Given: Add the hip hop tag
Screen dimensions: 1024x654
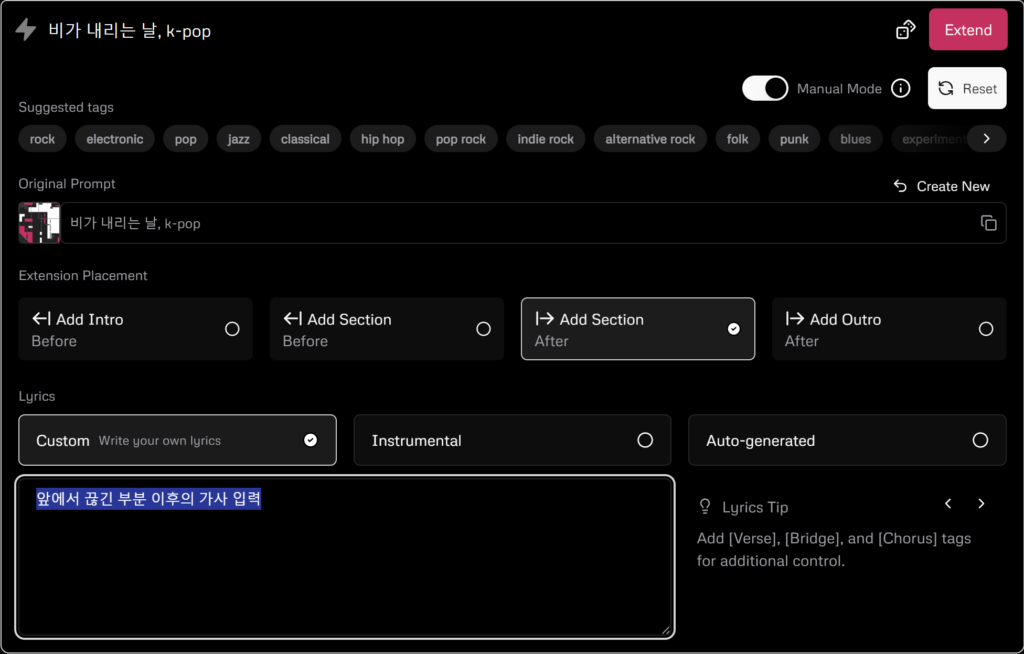Looking at the screenshot, I should coord(383,139).
